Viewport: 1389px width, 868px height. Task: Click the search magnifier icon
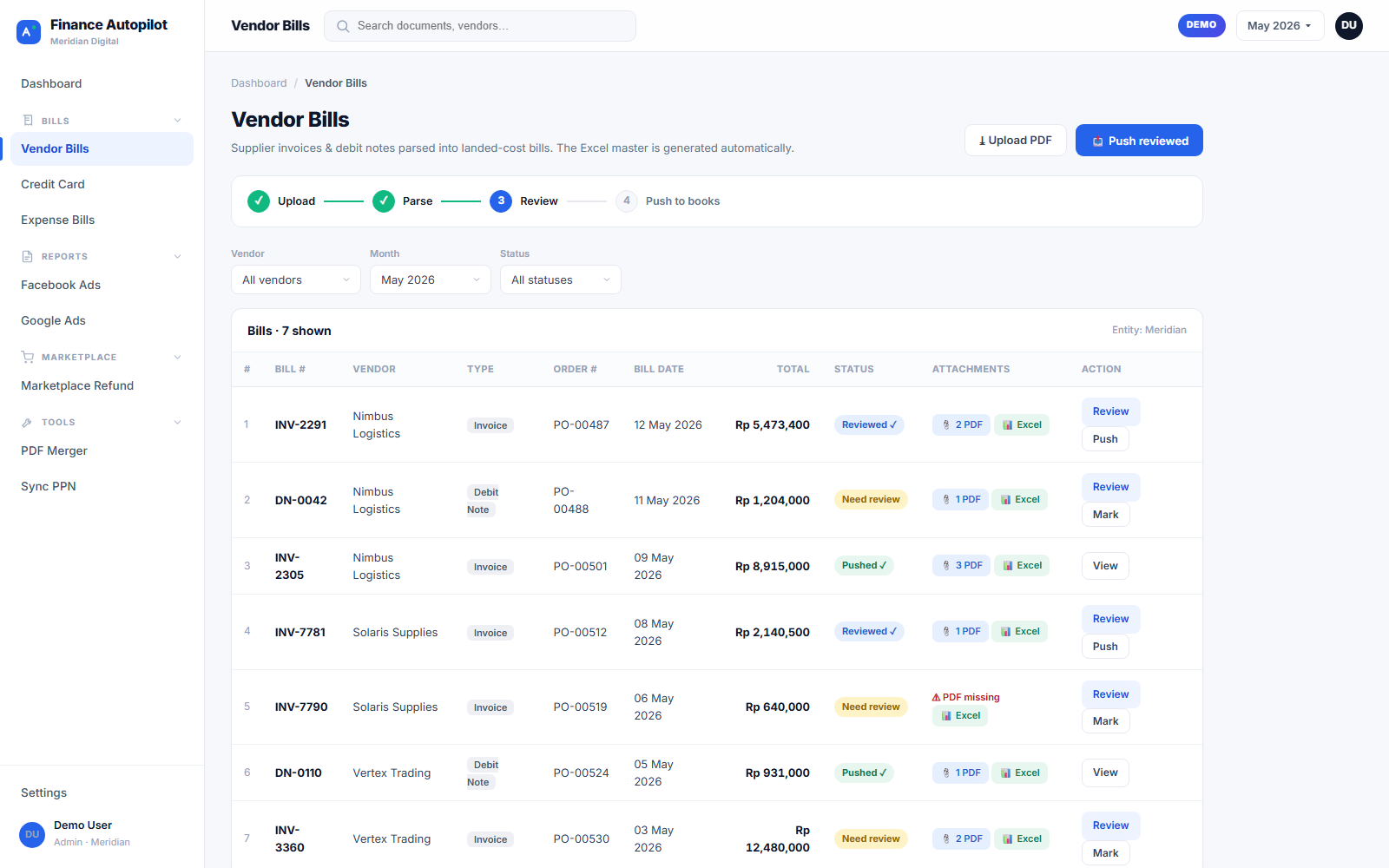pos(343,26)
